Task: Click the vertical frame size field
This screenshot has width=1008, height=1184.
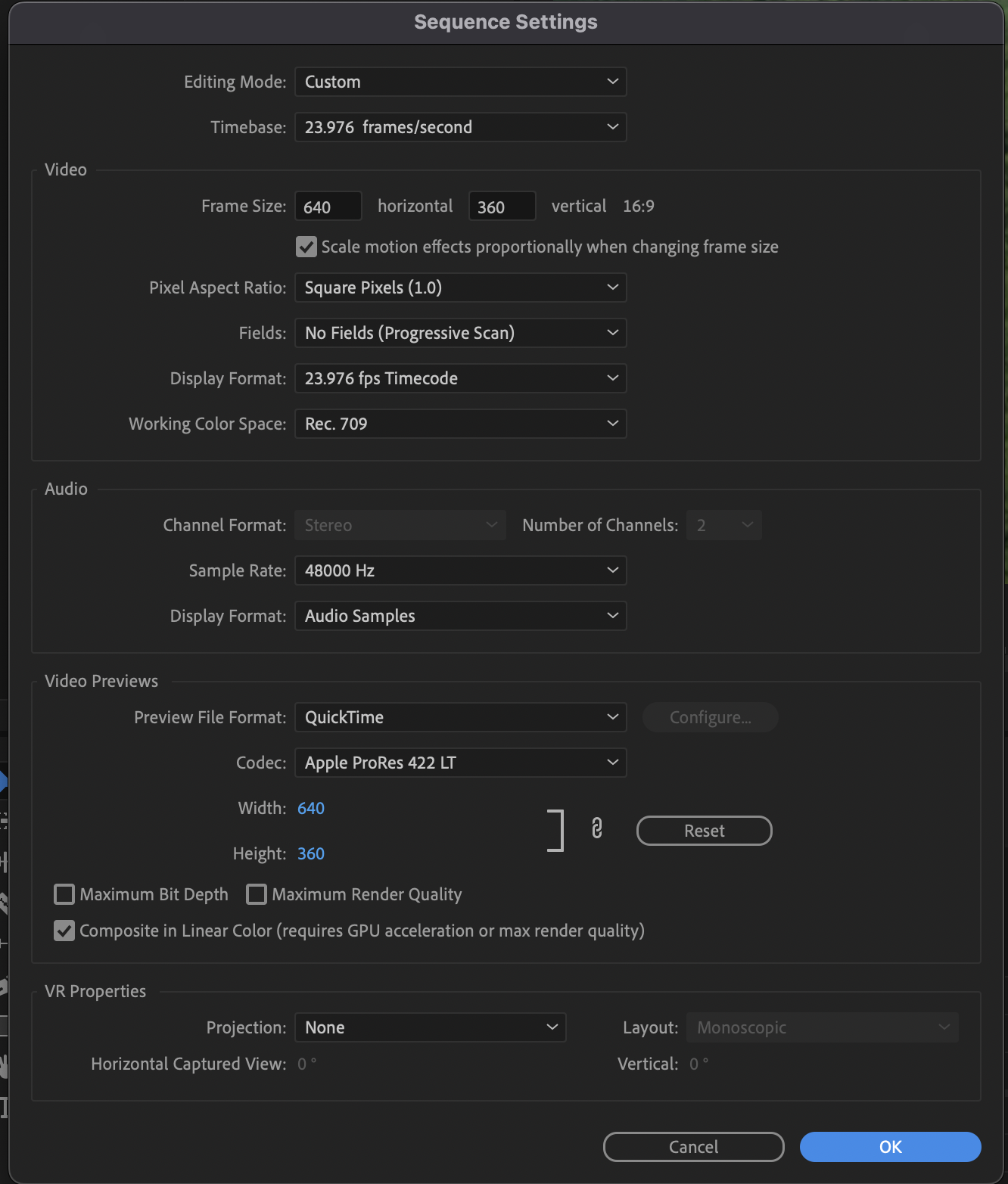Action: (x=502, y=207)
